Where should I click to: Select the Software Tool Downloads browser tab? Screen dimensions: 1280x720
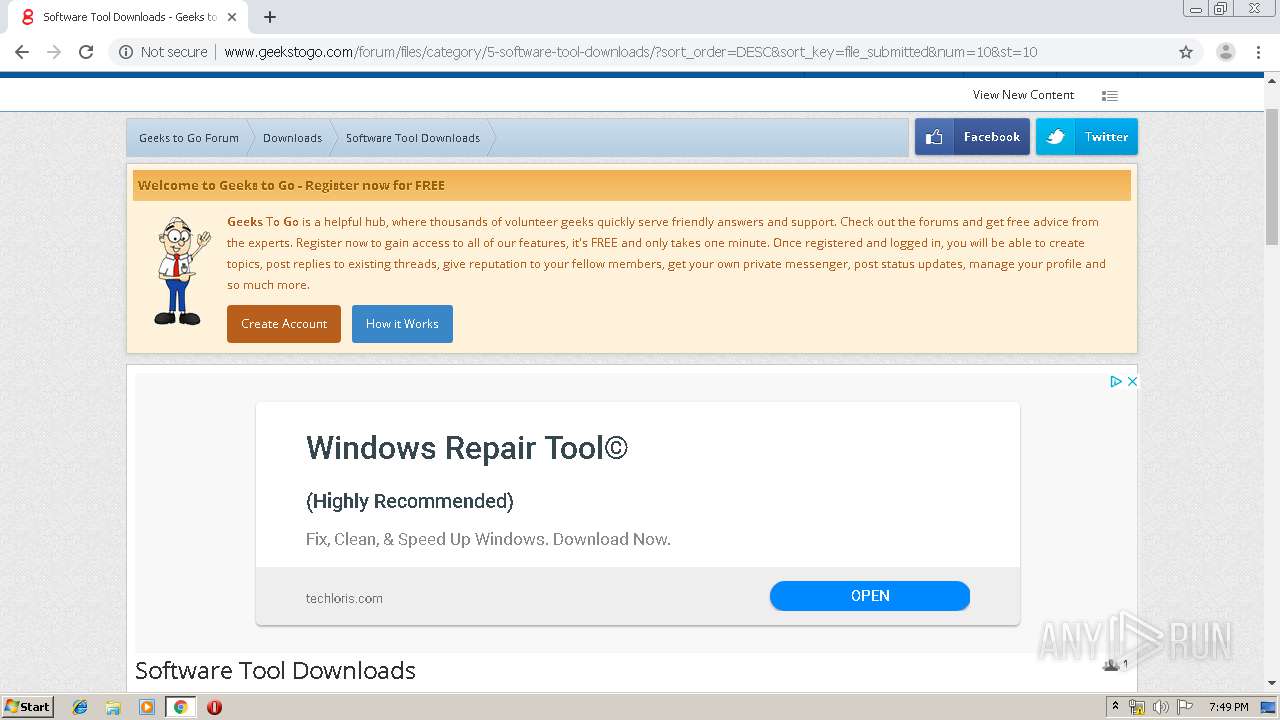[128, 17]
